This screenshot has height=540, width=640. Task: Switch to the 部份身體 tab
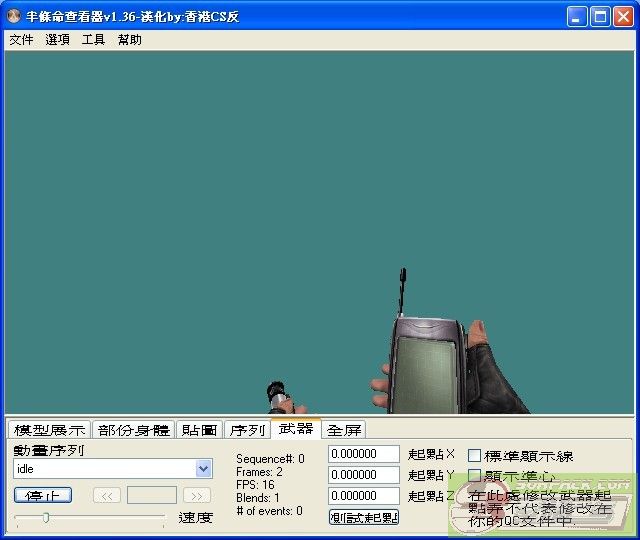tap(133, 430)
